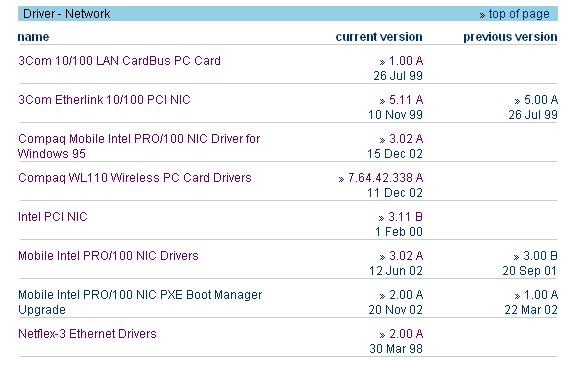This screenshot has height=366, width=572.
Task: Open PXE Boot Manager Upgrade entry
Action: coord(140,302)
